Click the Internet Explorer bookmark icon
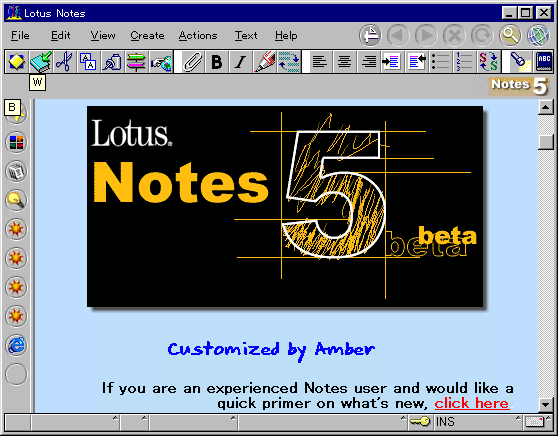This screenshot has height=436, width=558. (x=16, y=345)
